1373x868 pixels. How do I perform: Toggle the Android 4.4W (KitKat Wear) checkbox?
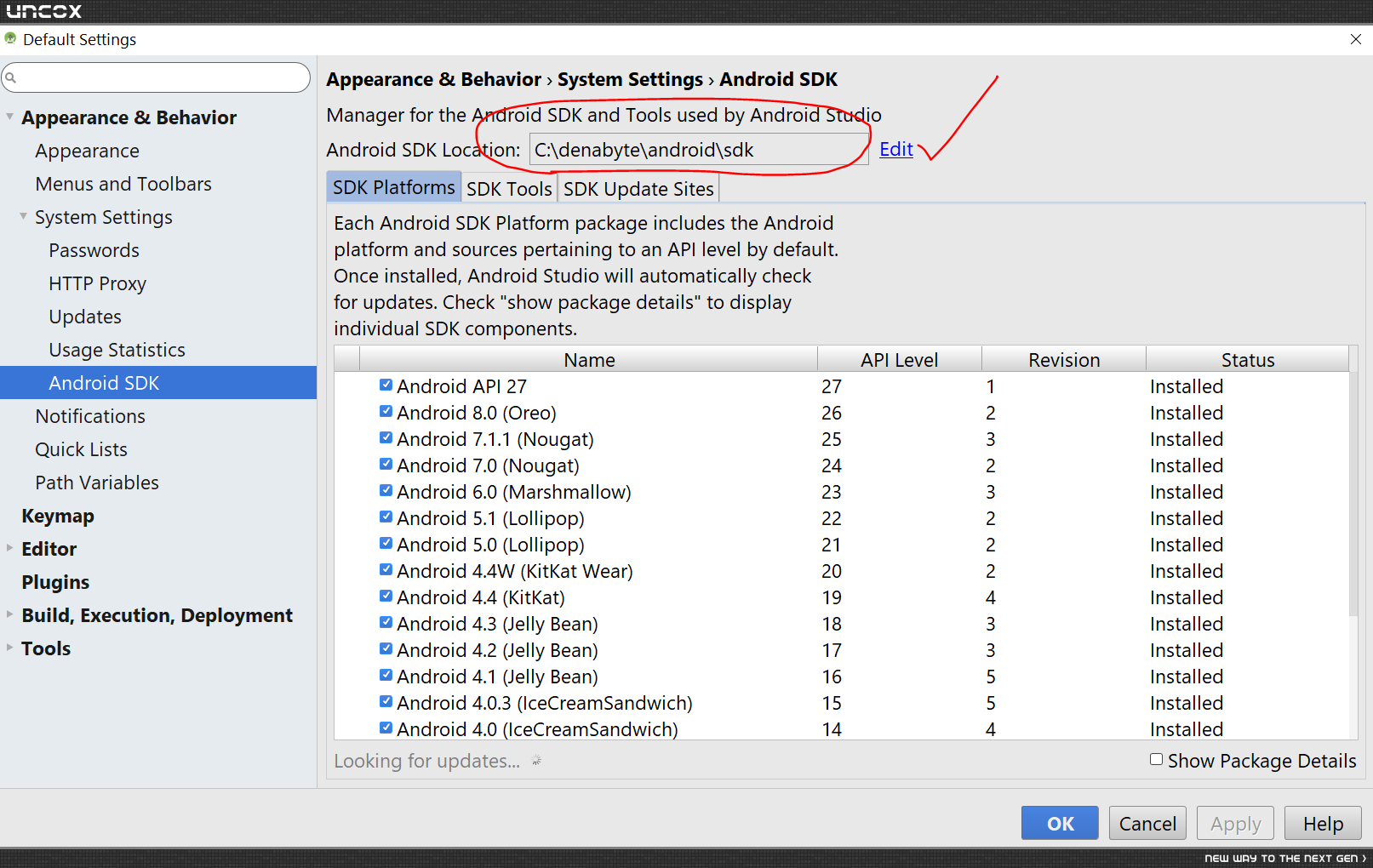coord(386,569)
